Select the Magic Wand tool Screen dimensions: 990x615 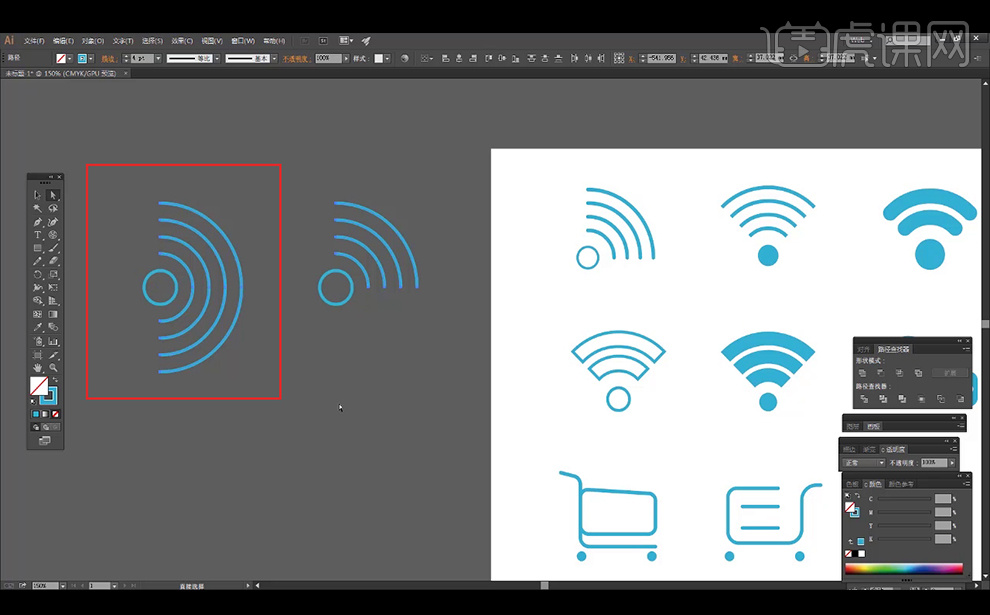(38, 208)
